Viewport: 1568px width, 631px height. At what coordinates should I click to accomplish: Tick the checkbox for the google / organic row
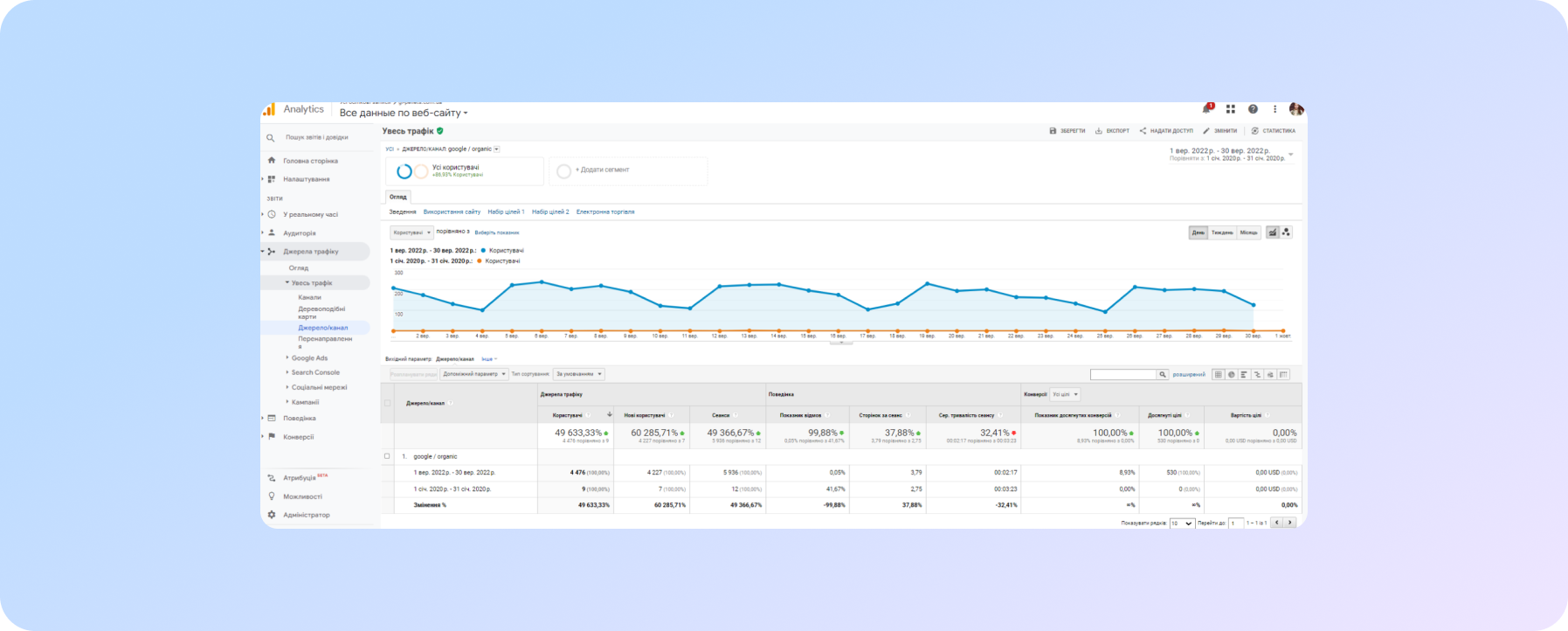388,456
